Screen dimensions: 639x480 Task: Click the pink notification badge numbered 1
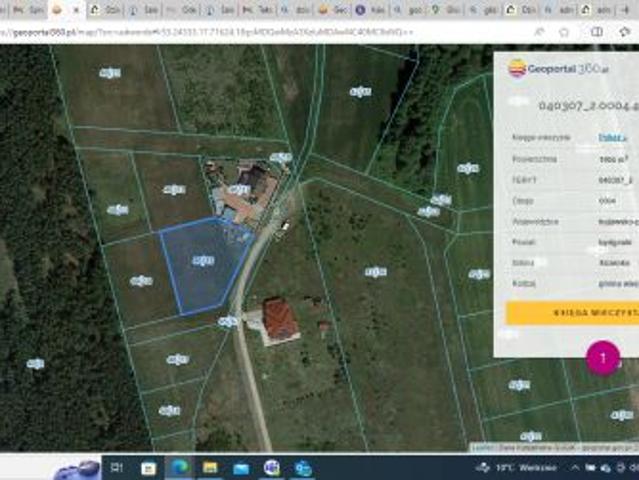603,357
